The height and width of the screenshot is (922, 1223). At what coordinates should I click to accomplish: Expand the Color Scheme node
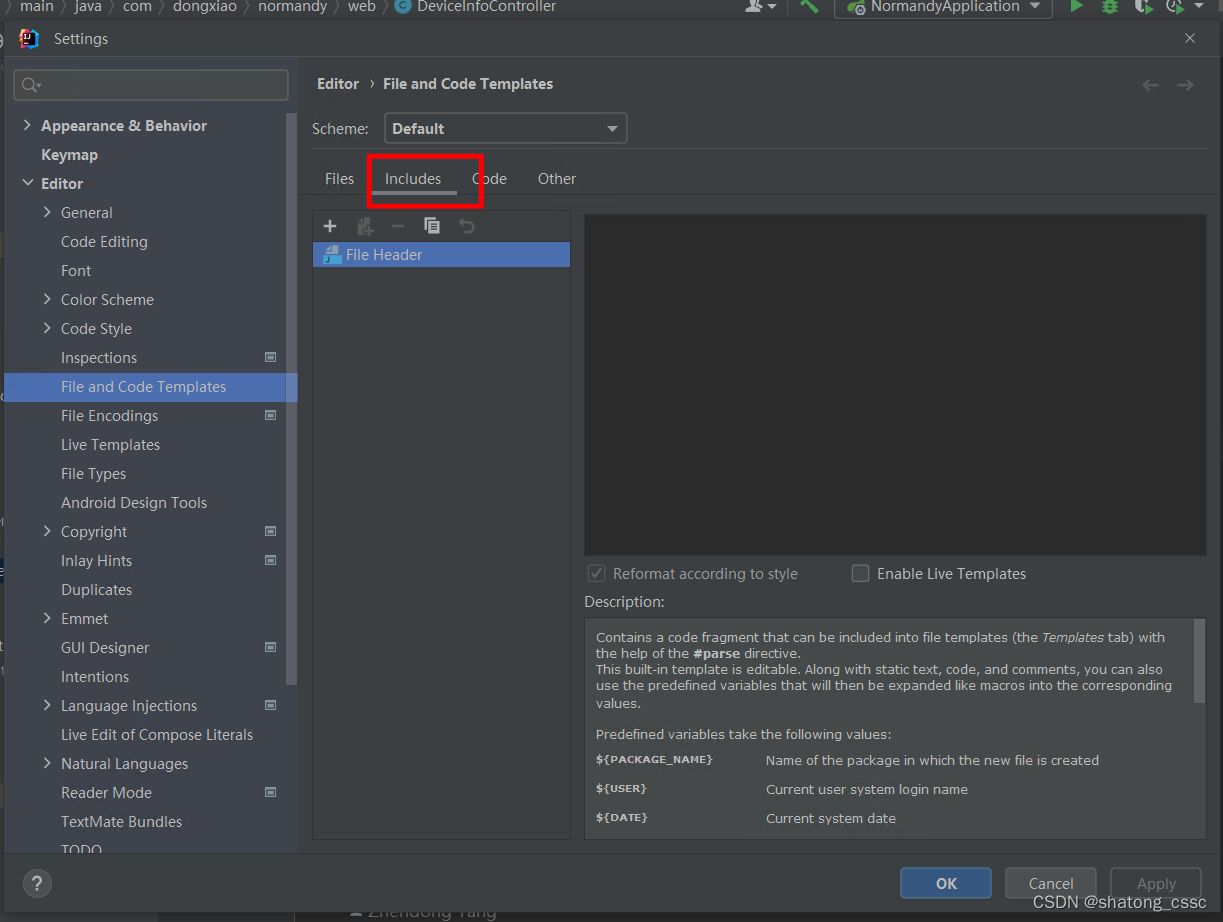(47, 299)
